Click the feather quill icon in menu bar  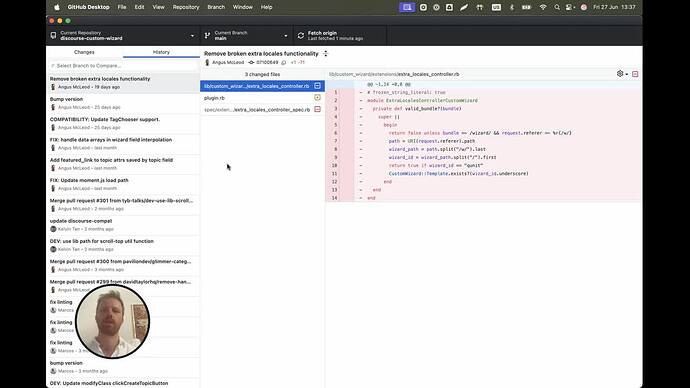coord(464,7)
